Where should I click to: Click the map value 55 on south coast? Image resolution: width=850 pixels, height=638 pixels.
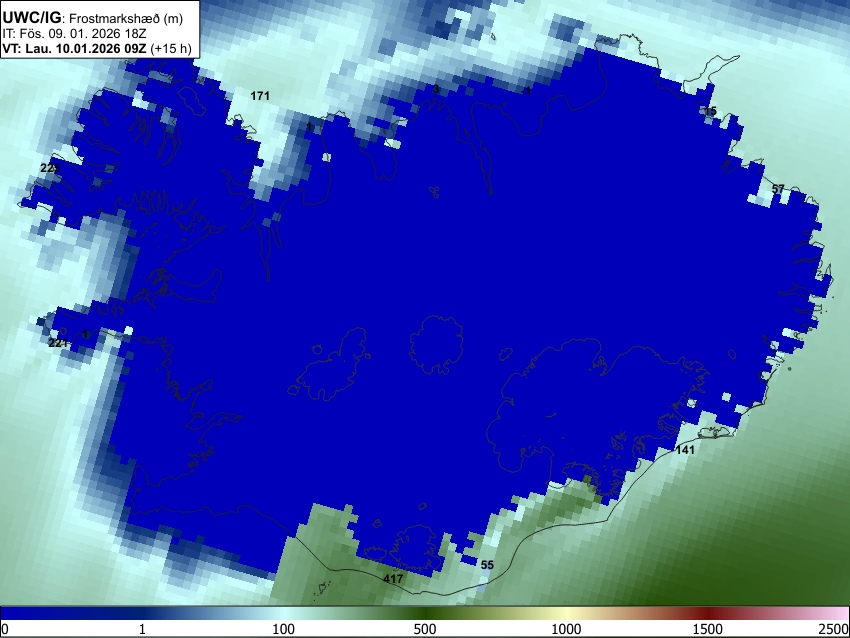coord(487,565)
